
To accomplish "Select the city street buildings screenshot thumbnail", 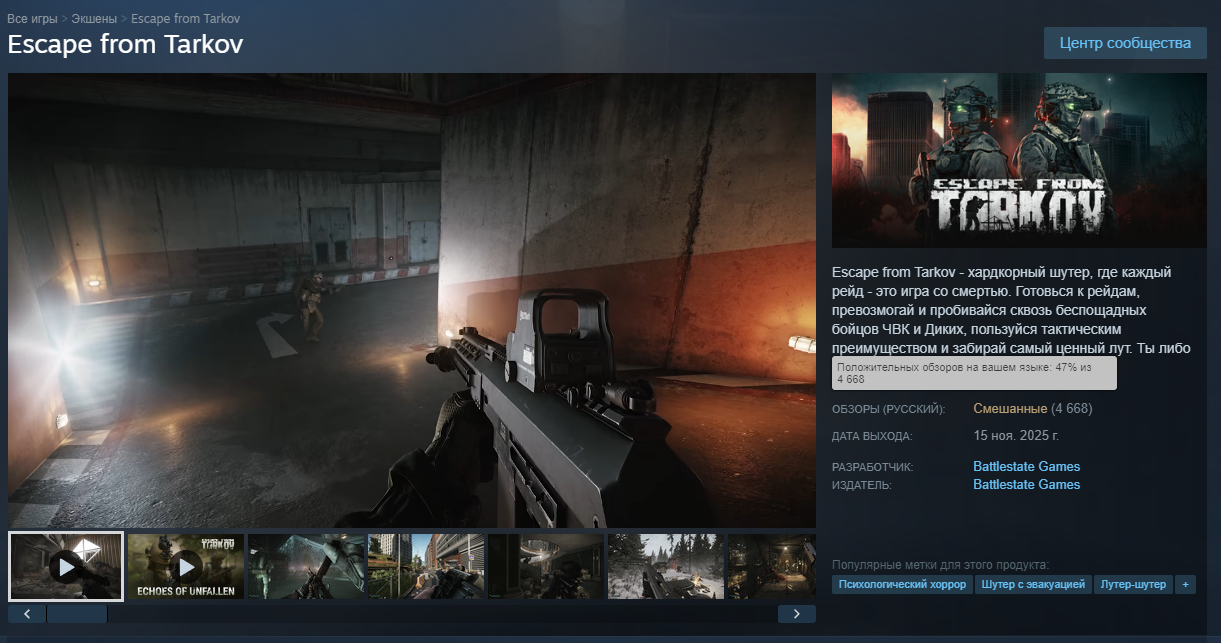I will (x=425, y=566).
